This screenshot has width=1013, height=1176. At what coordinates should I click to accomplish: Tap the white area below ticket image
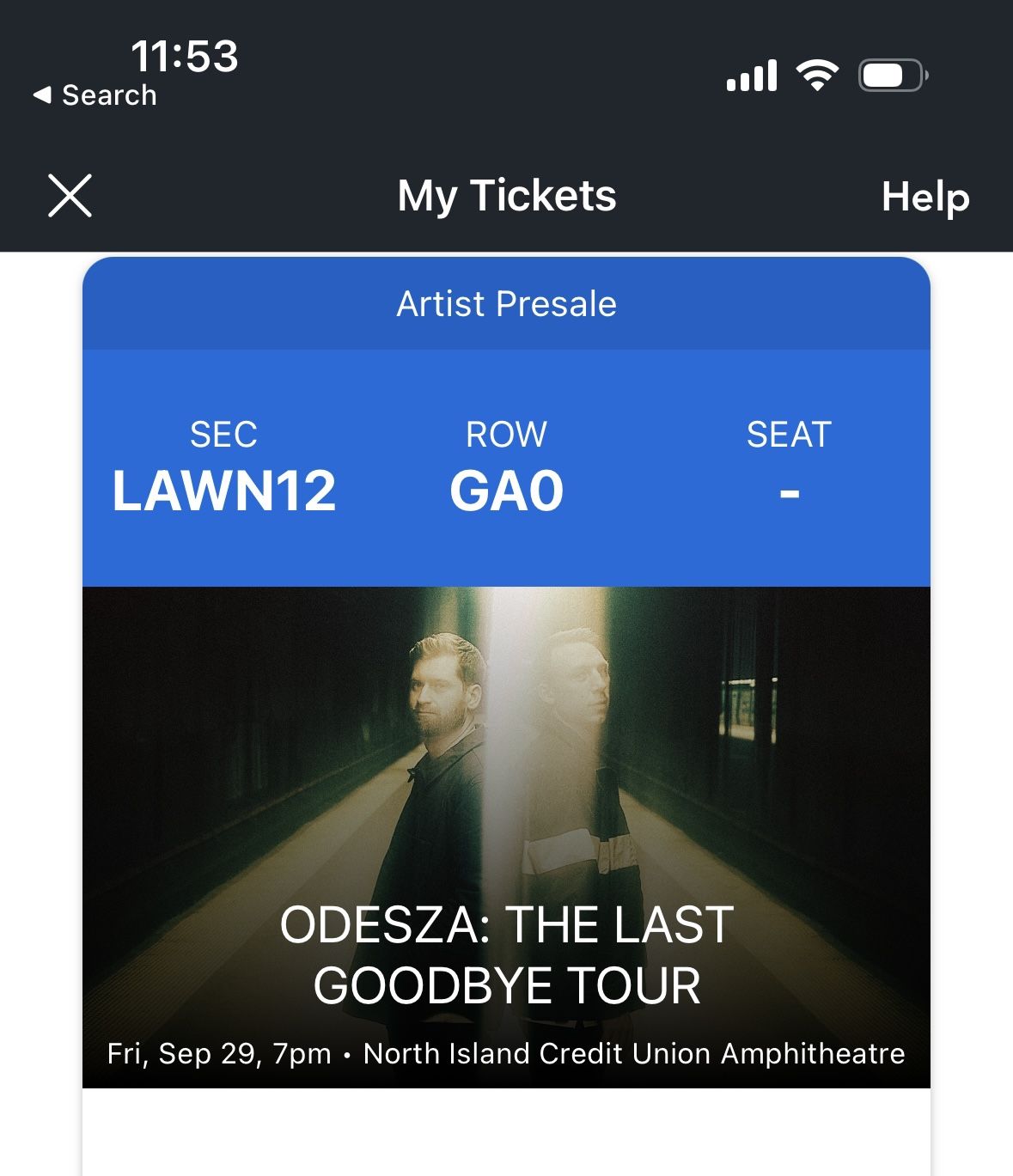(x=506, y=1132)
